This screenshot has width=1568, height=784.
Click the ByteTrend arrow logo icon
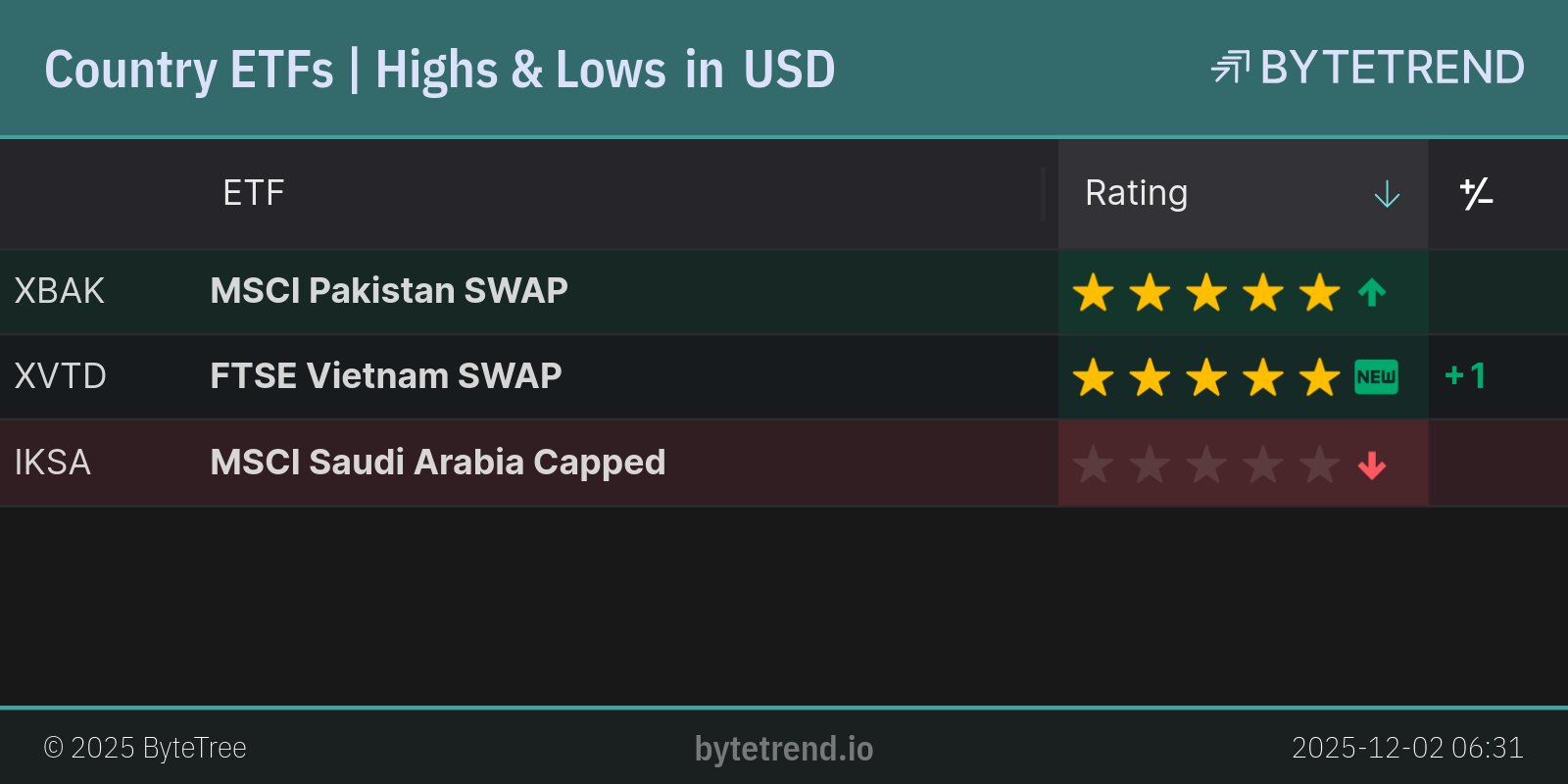[1230, 68]
